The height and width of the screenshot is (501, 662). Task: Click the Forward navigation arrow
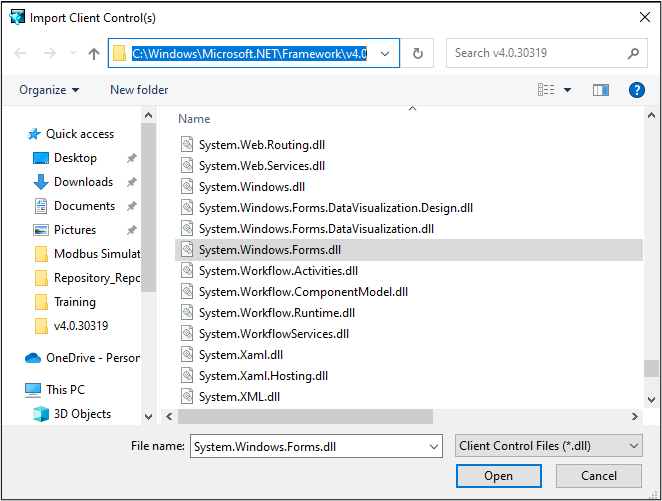49,53
